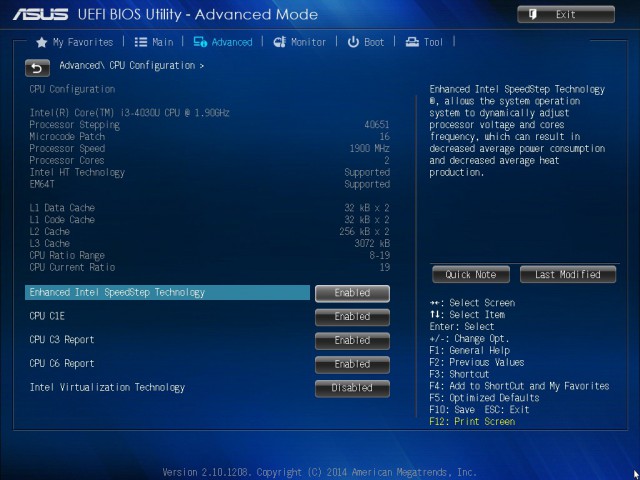
Task: Go to the Monitor tab
Action: coord(300,42)
